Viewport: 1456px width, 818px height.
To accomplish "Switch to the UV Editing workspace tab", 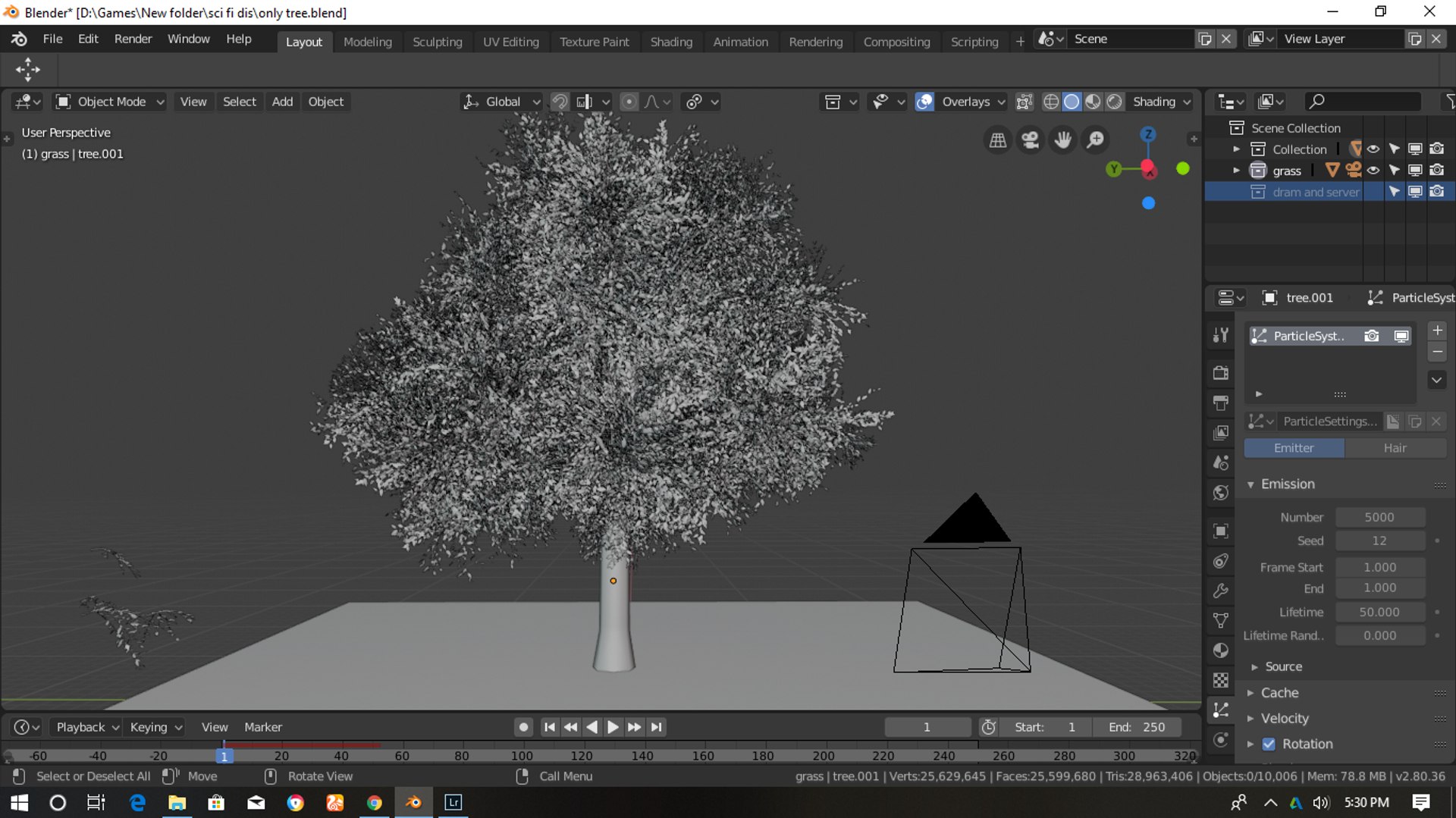I will pyautogui.click(x=511, y=42).
